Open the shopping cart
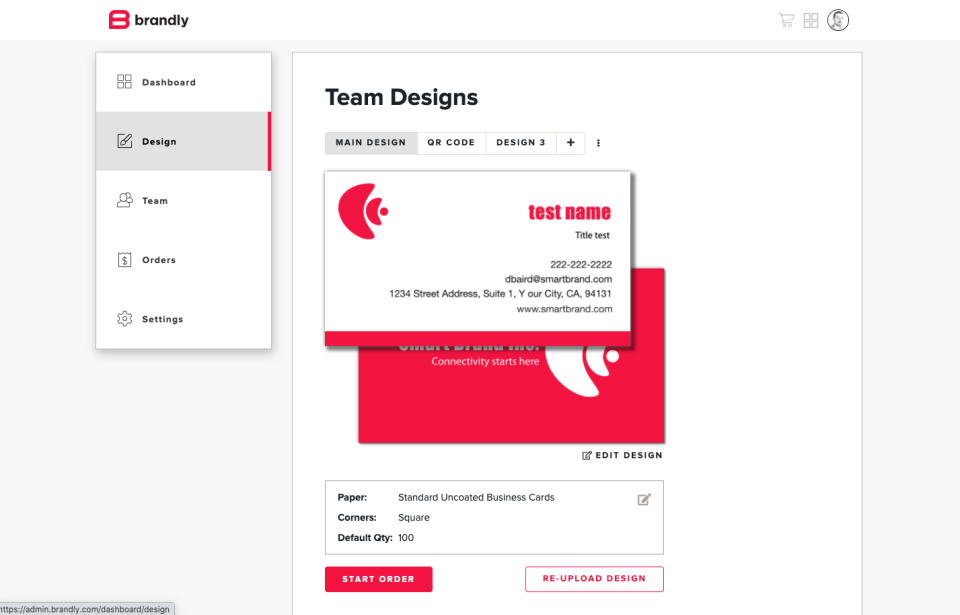Viewport: 960px width, 615px height. pyautogui.click(x=786, y=19)
